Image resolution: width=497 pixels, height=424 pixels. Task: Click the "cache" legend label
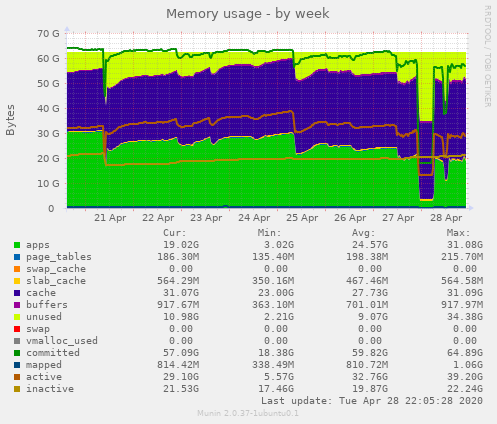[41, 293]
